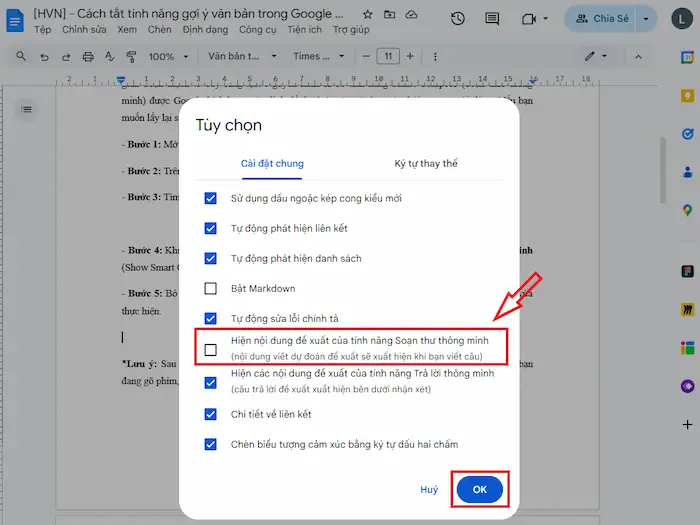Screen dimensions: 700x525
Task: Open the comments panel icon
Action: point(491,19)
